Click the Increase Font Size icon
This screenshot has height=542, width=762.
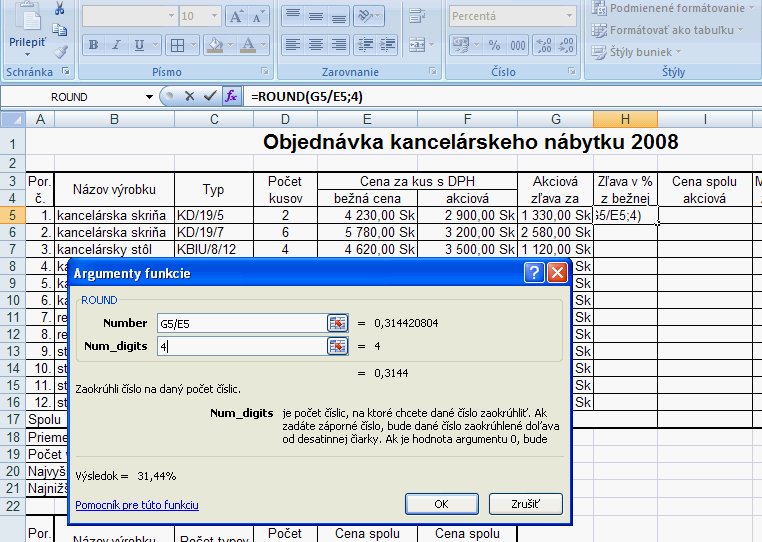236,17
